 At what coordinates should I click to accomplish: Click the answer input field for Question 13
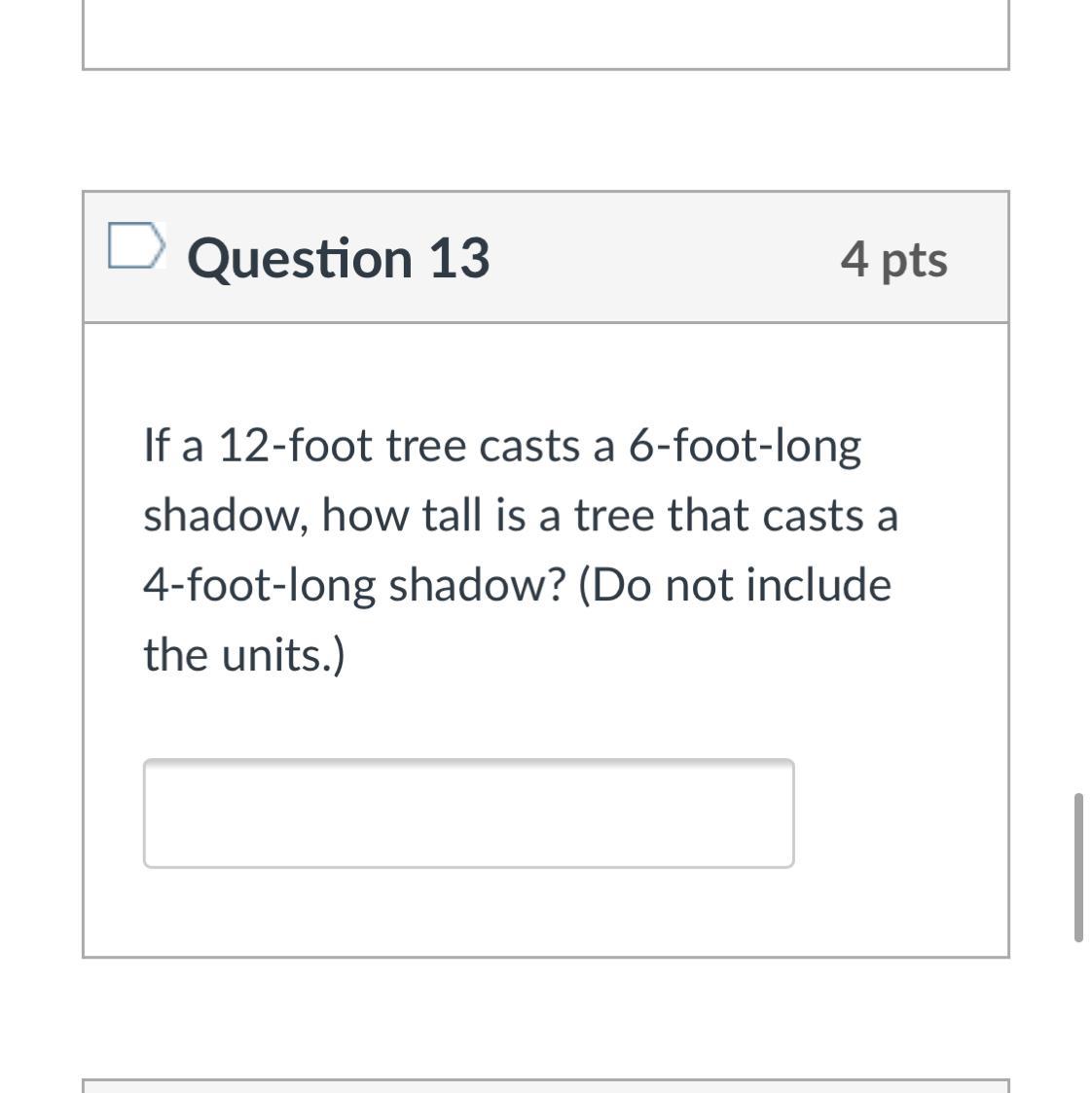point(468,813)
